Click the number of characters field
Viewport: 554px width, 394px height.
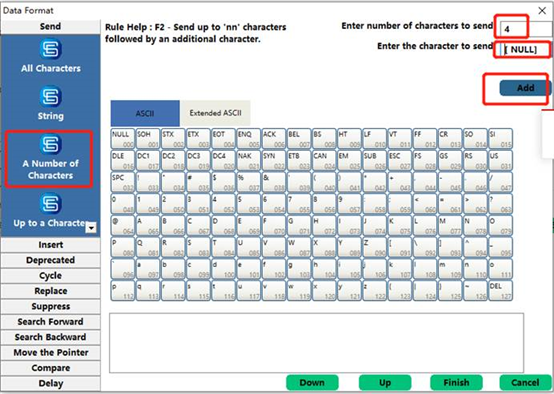[x=526, y=29]
